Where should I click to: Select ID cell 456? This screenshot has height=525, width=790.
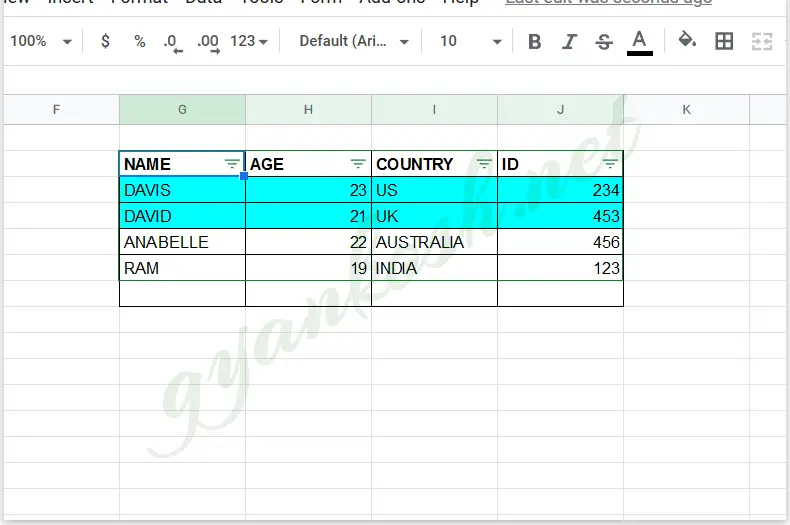(x=560, y=242)
